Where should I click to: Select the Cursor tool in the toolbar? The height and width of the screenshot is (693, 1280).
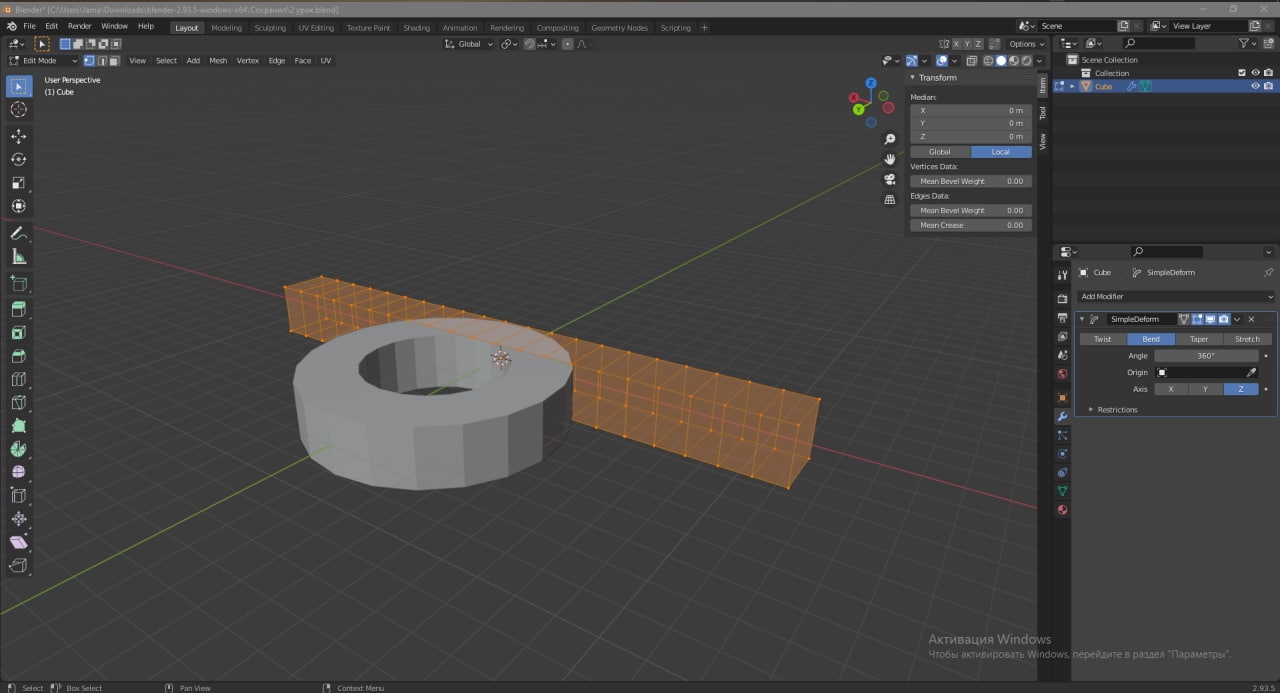point(18,110)
